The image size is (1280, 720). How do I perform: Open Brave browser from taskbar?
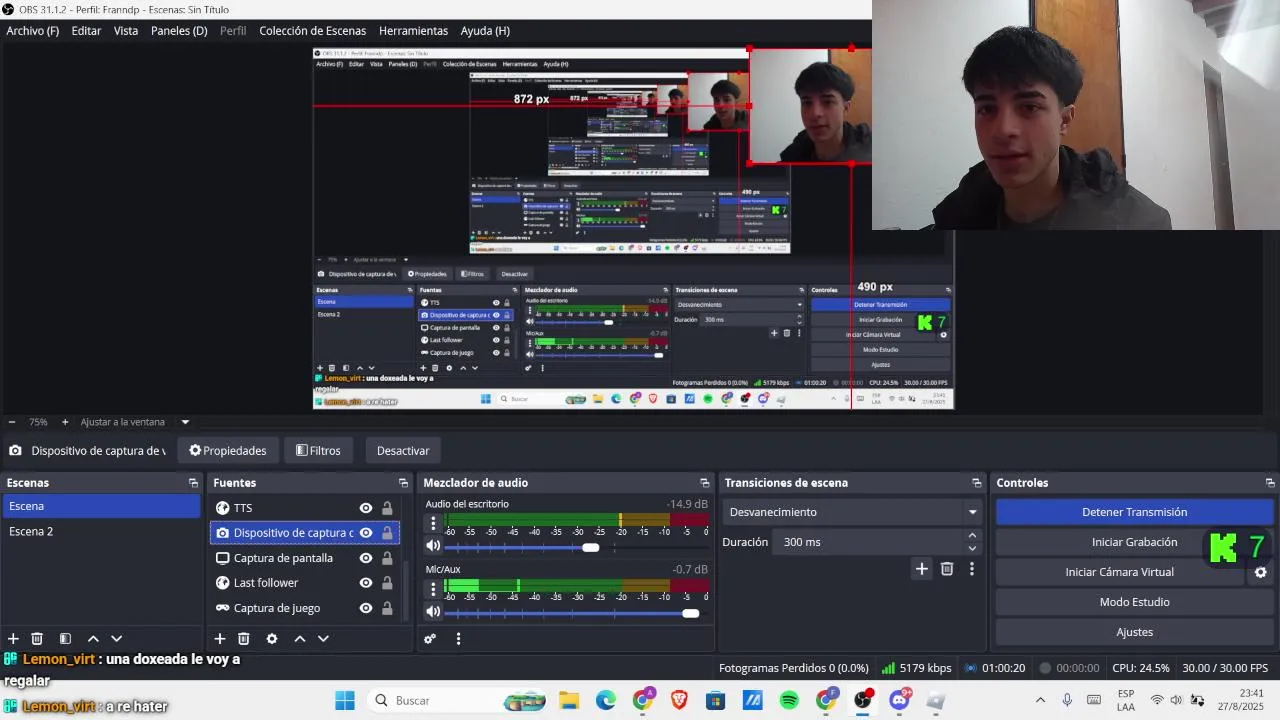[x=679, y=700]
